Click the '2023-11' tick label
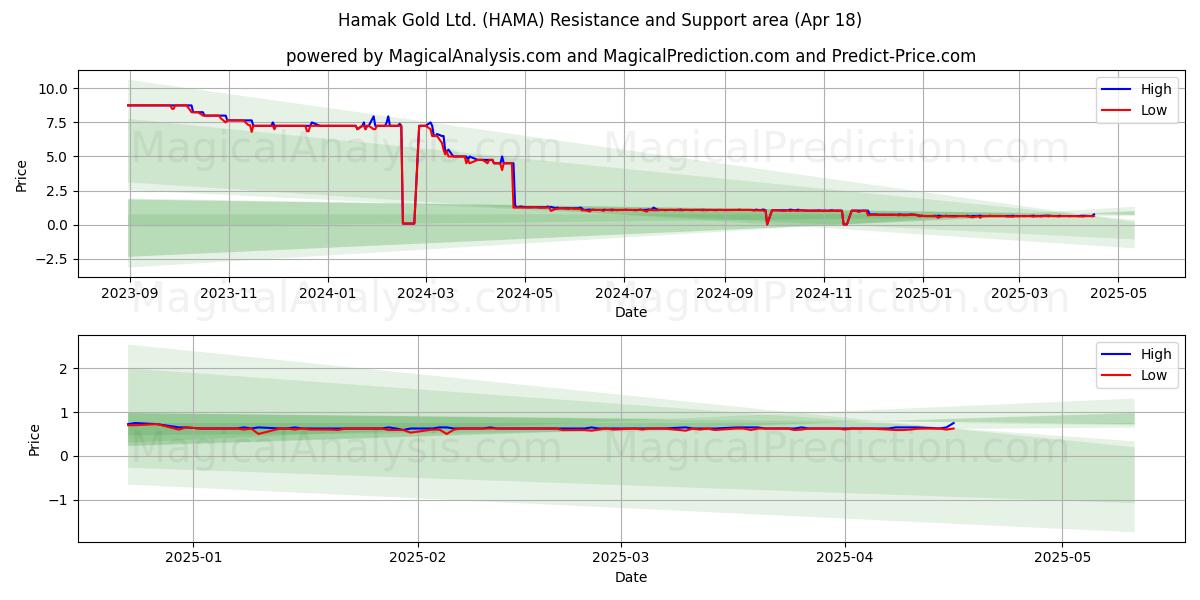Image resolution: width=1200 pixels, height=600 pixels. (229, 292)
